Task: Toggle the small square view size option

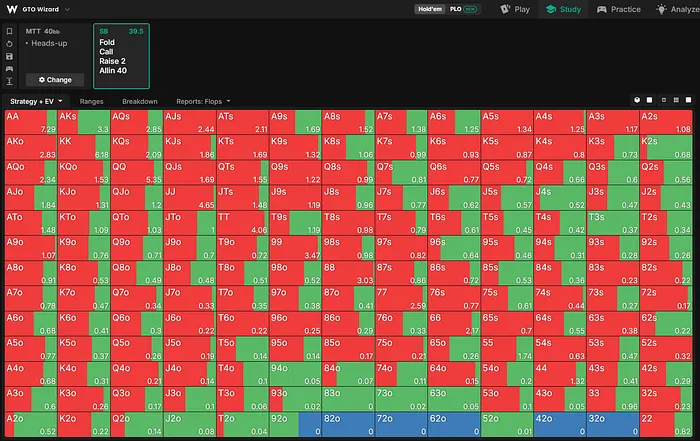Action: (663, 100)
